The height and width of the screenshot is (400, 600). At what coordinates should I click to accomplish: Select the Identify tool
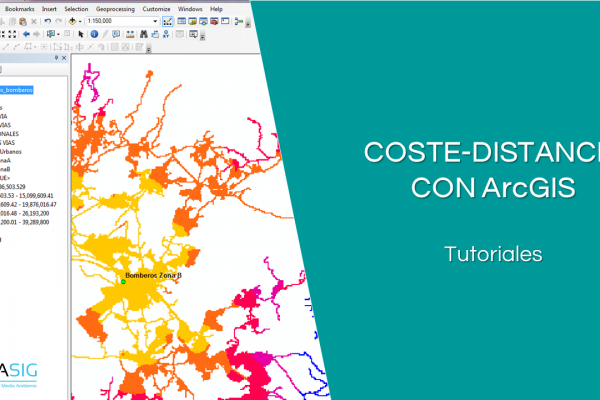click(94, 34)
